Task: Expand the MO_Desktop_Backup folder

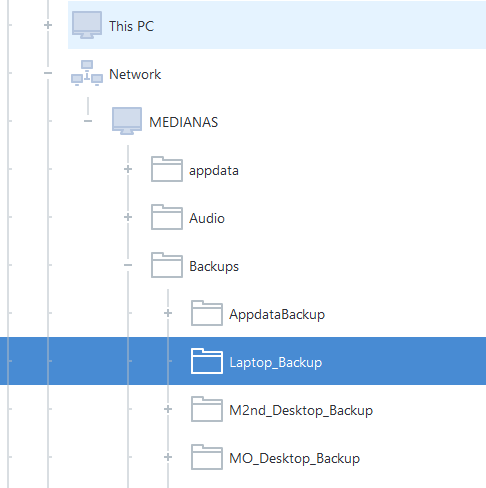Action: (x=168, y=457)
